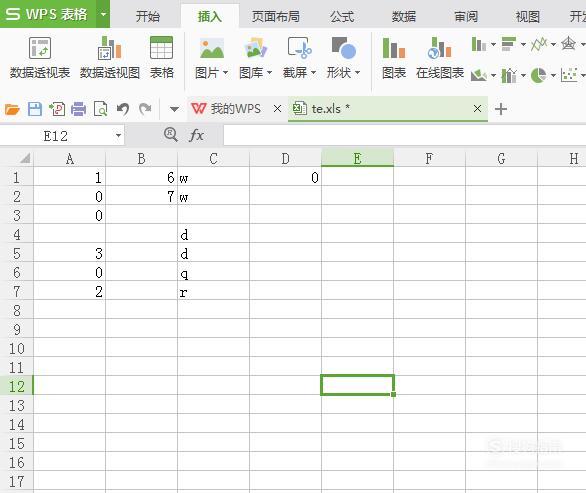586x493 pixels.
Task: Open print preview icon
Action: [101, 109]
